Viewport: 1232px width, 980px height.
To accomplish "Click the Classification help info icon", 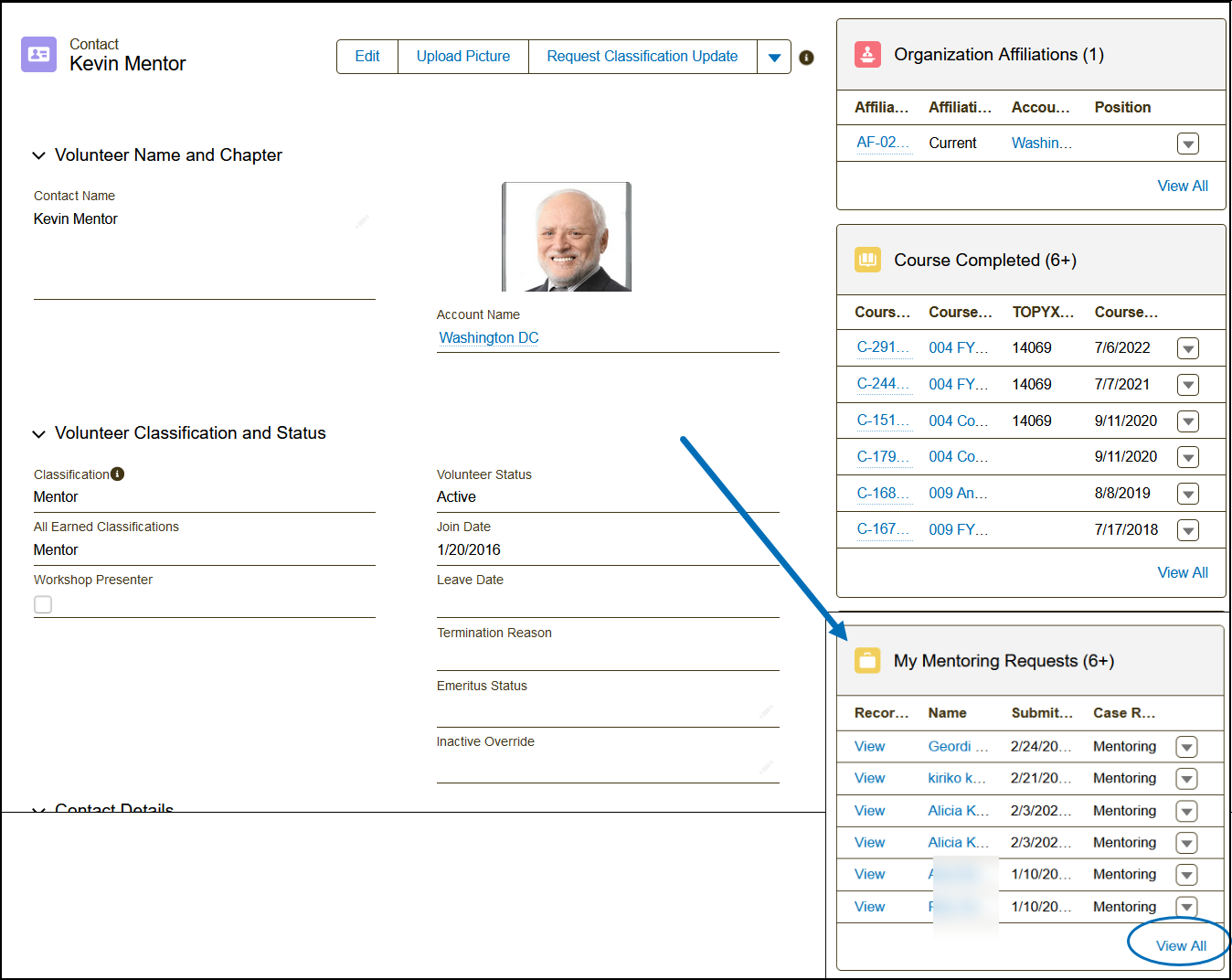I will [117, 474].
